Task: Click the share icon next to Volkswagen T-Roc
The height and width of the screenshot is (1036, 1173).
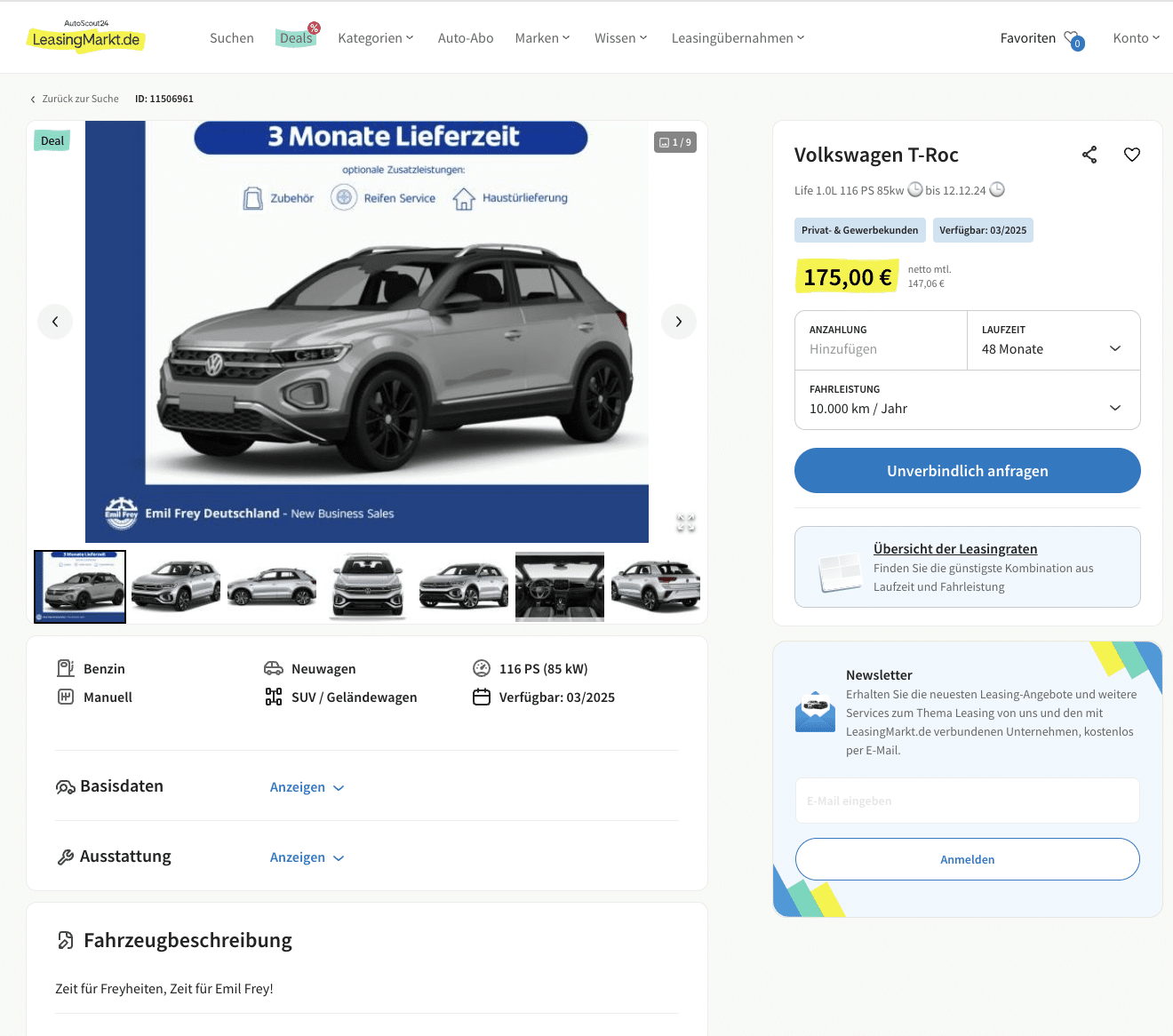Action: click(x=1089, y=155)
